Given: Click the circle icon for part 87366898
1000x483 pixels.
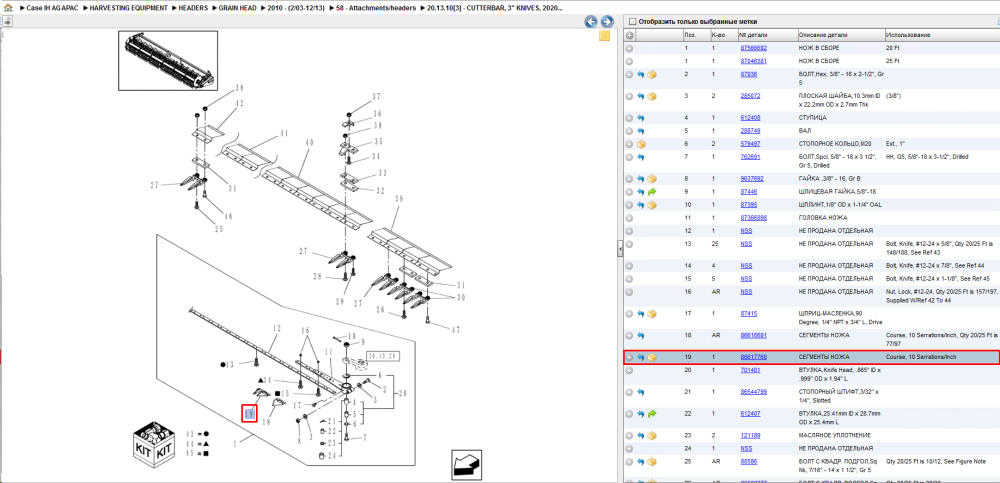Looking at the screenshot, I should (x=629, y=218).
